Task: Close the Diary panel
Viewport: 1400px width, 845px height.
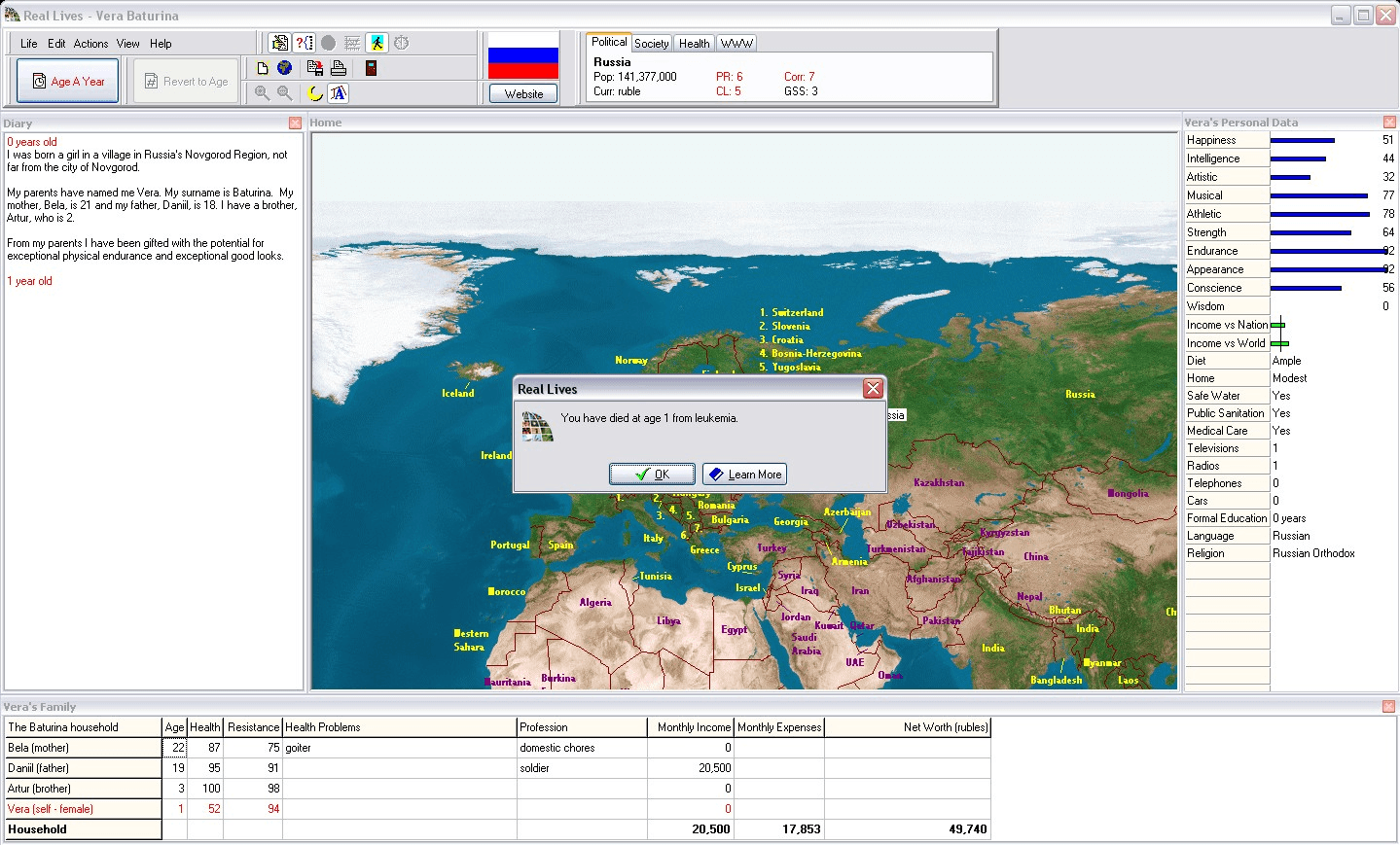Action: tap(295, 123)
